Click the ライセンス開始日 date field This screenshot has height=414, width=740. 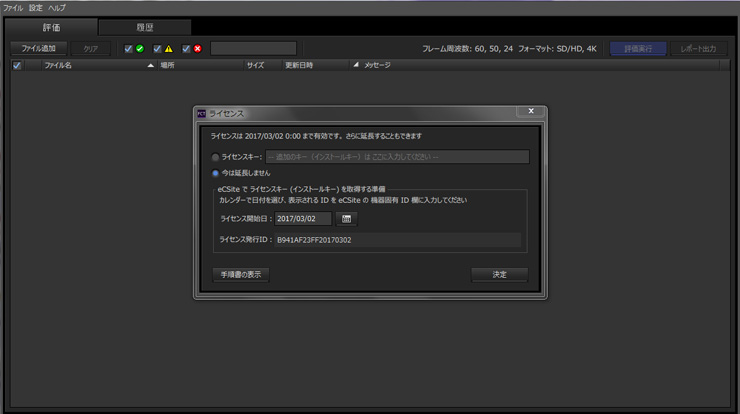303,219
